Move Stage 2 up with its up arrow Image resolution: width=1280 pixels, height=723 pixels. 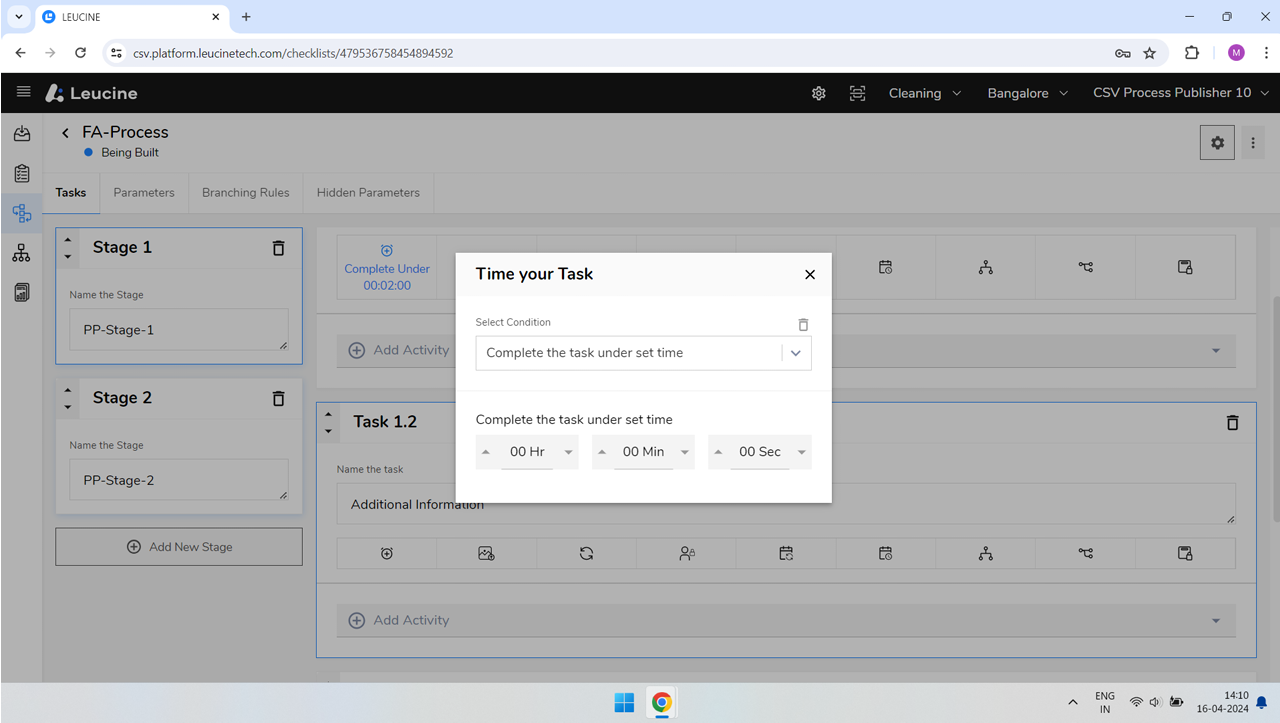coord(68,390)
